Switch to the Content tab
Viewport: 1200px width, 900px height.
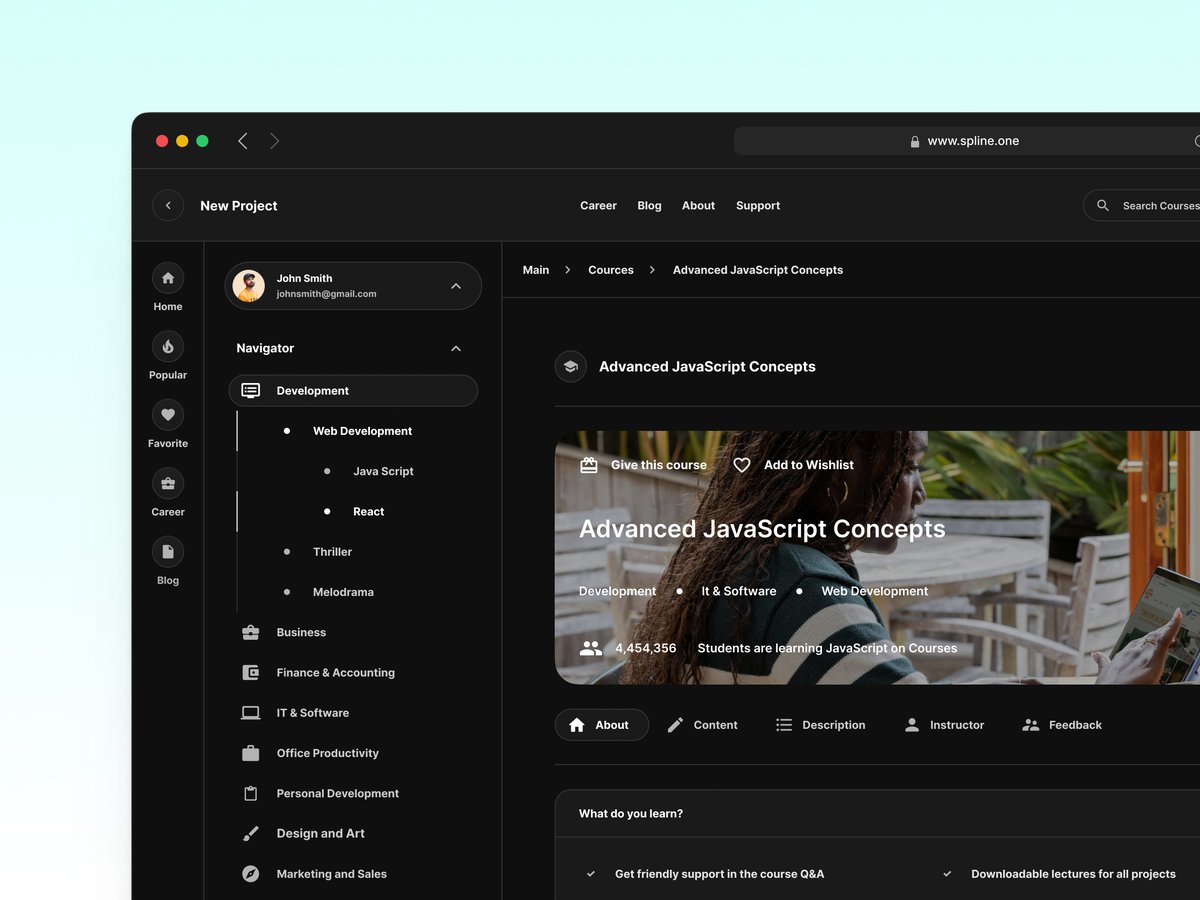click(x=702, y=725)
